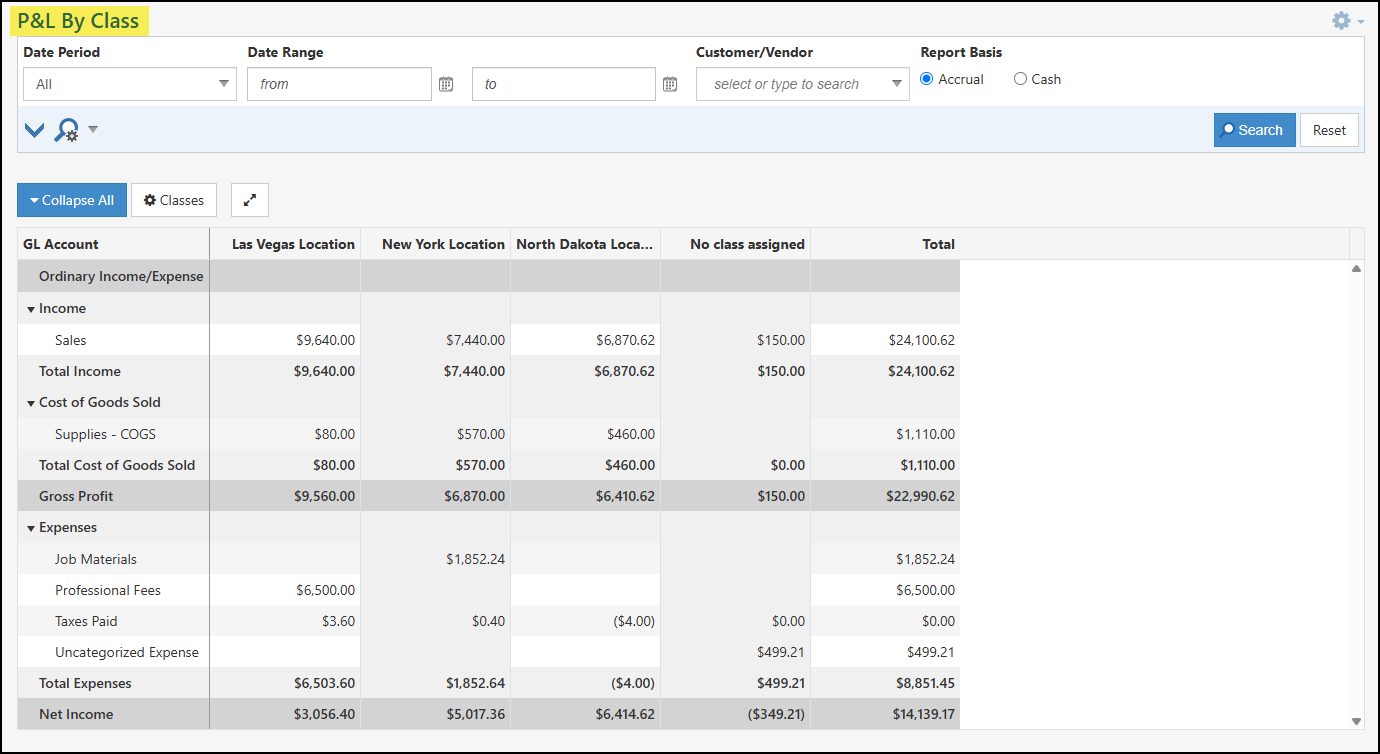The height and width of the screenshot is (754, 1380).
Task: Open New York Job Materials amount $1,852.24
Action: click(x=475, y=559)
